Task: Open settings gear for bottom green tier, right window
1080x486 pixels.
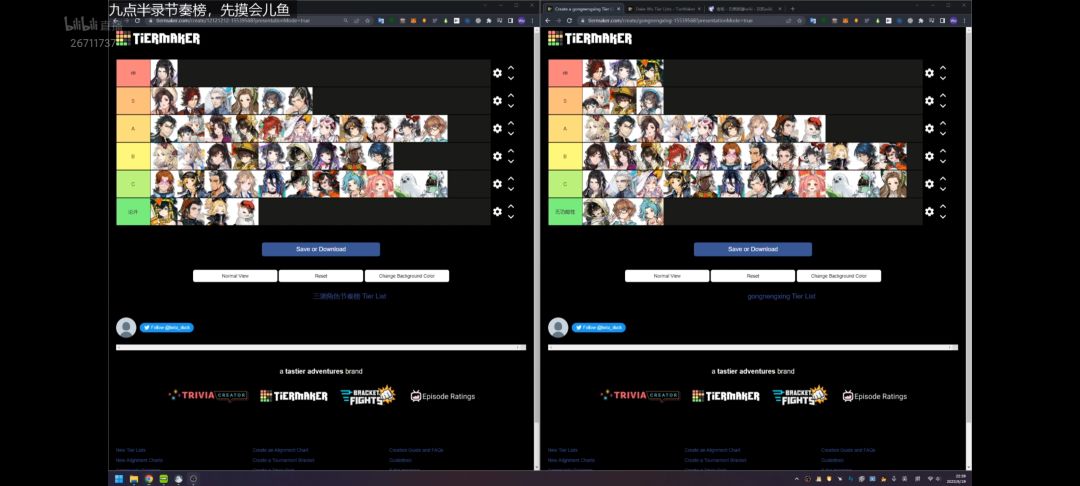Action: (929, 211)
